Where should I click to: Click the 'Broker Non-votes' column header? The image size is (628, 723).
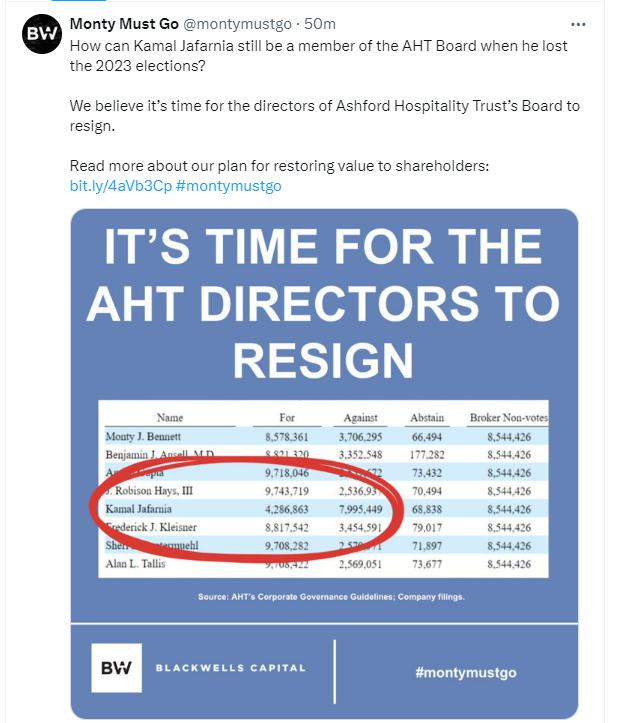click(508, 417)
